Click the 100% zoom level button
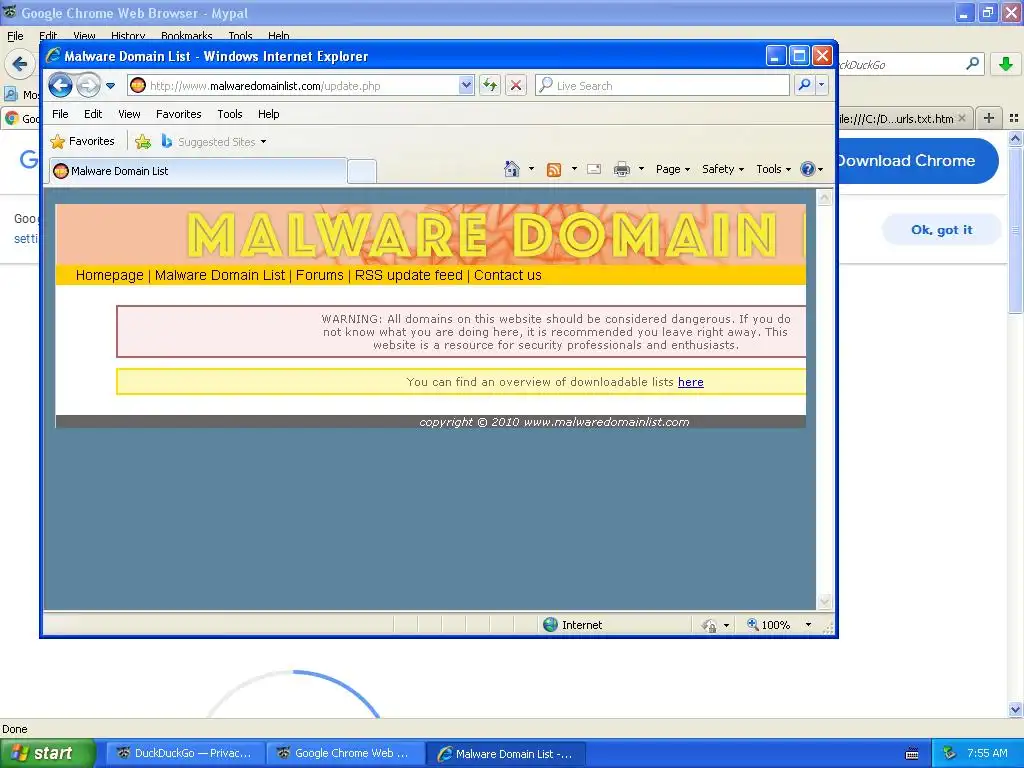 tap(769, 625)
